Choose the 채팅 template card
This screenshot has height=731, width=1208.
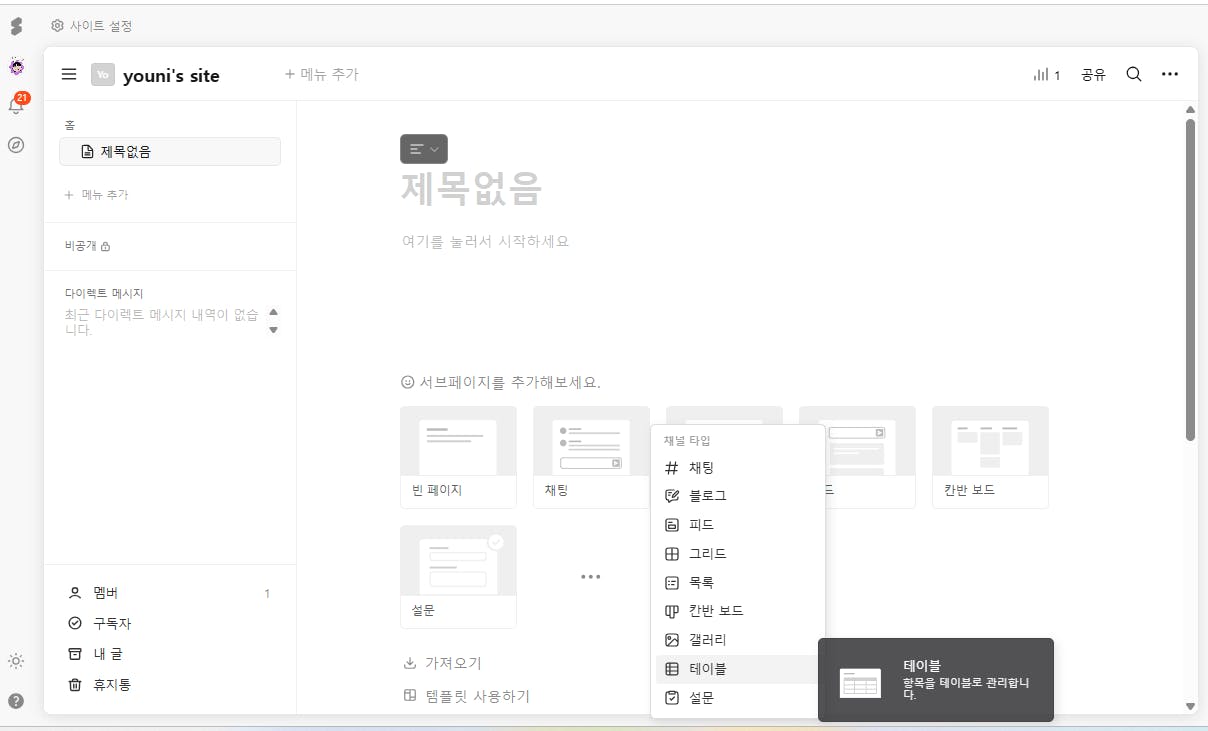[x=591, y=457]
